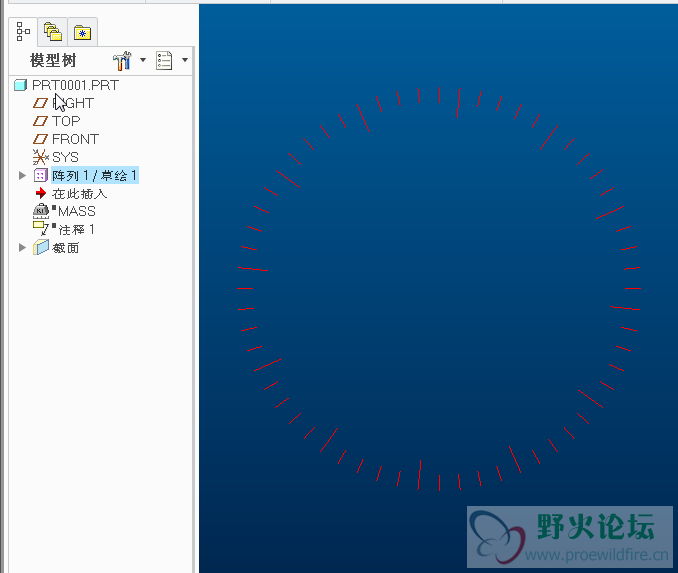Click the RIGHT datum plane icon
This screenshot has height=573, width=678.
(40, 103)
